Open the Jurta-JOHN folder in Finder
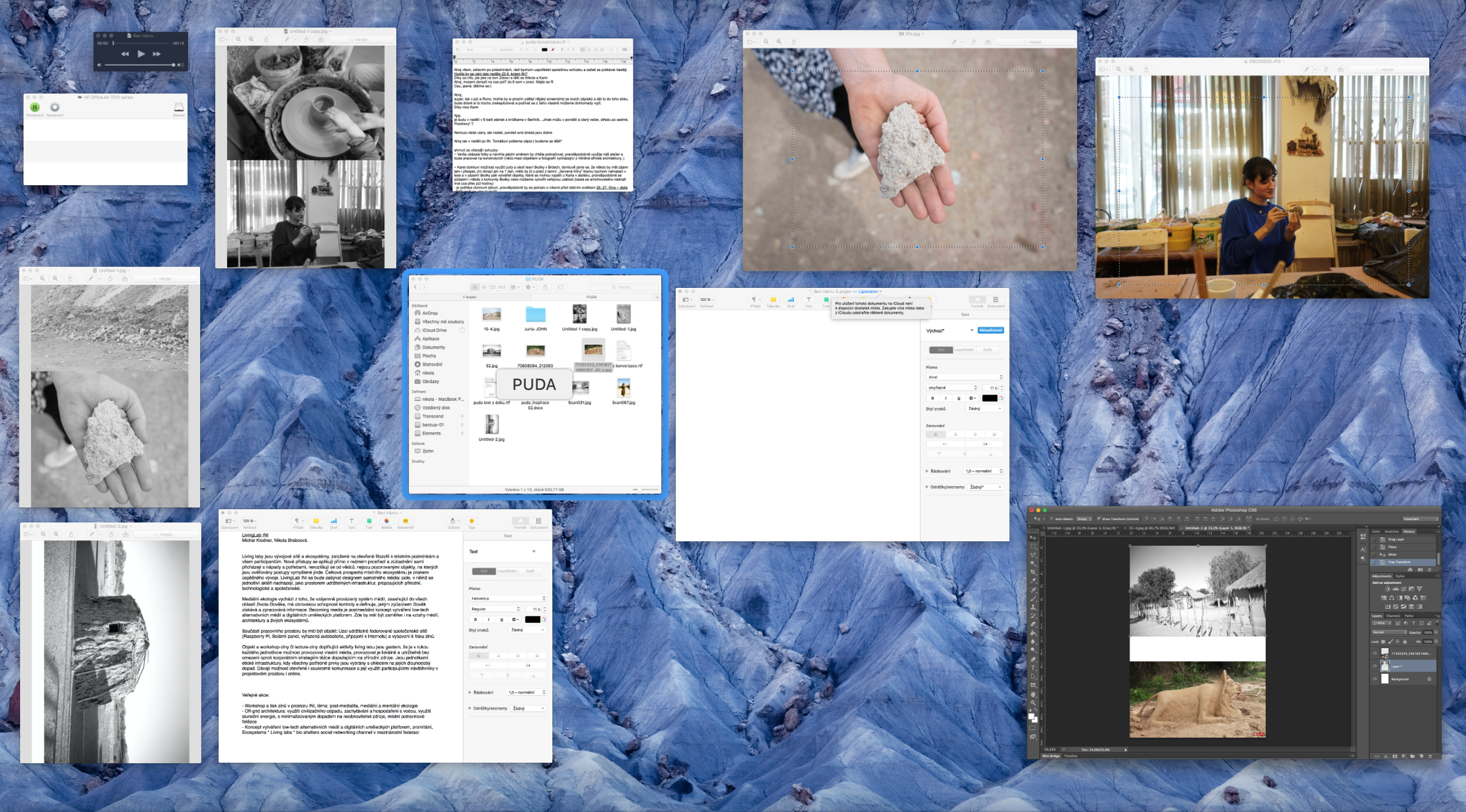Screen dimensions: 1466x812 tap(535, 315)
